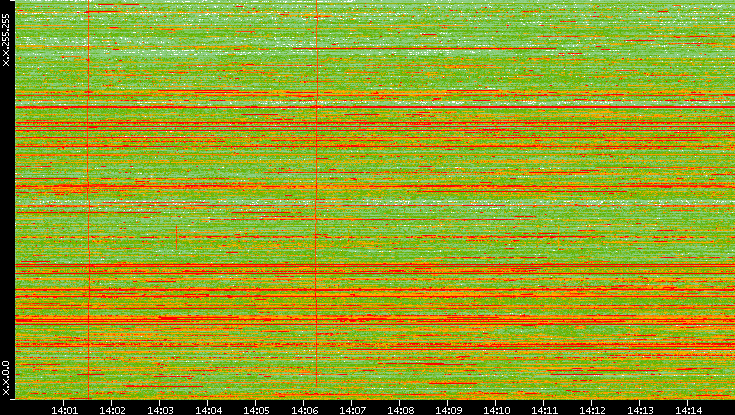Click the x.x.255.255 address axis label
Screen dimensions: 735x415
click(6, 40)
